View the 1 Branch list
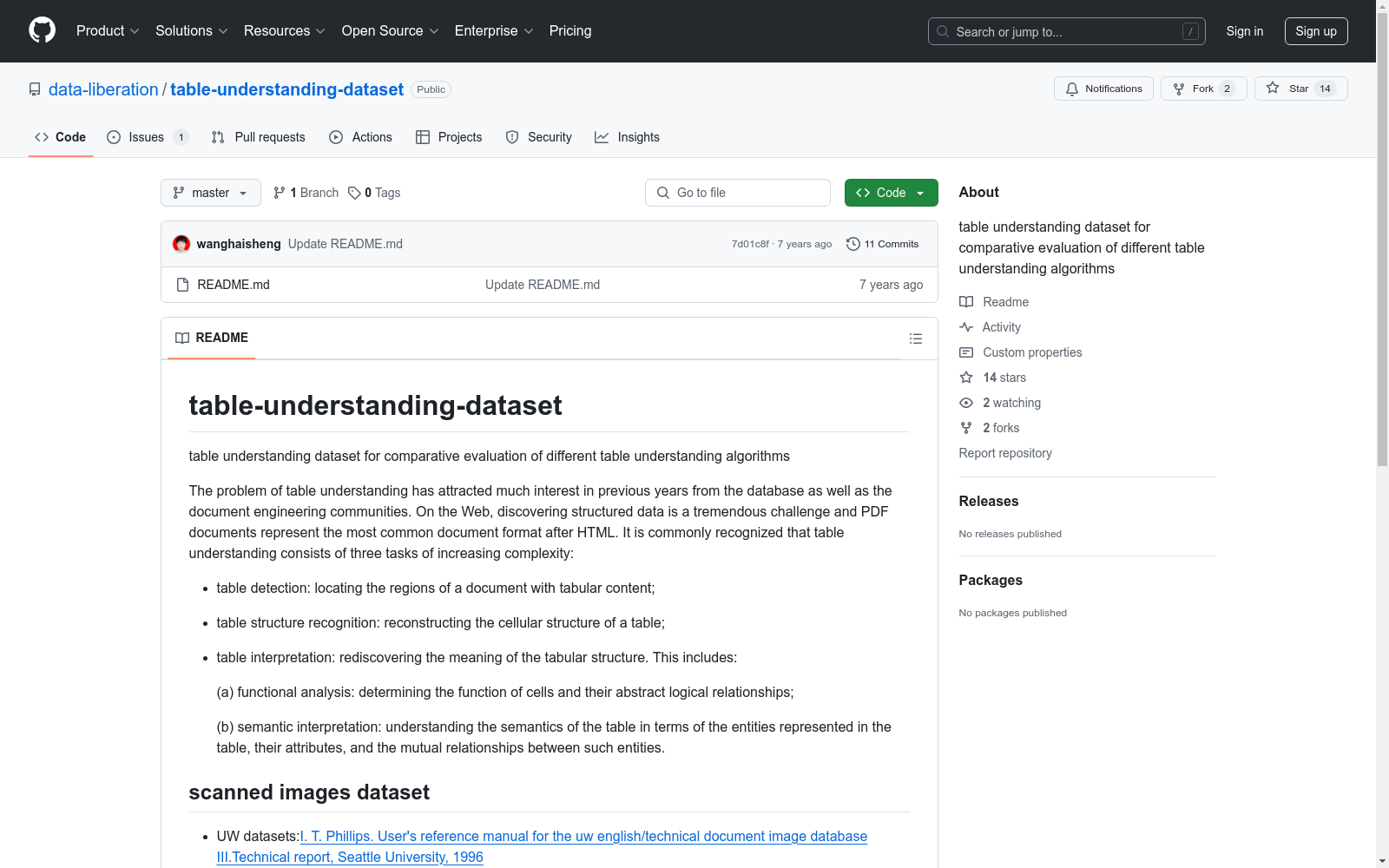This screenshot has width=1389, height=868. pos(306,193)
